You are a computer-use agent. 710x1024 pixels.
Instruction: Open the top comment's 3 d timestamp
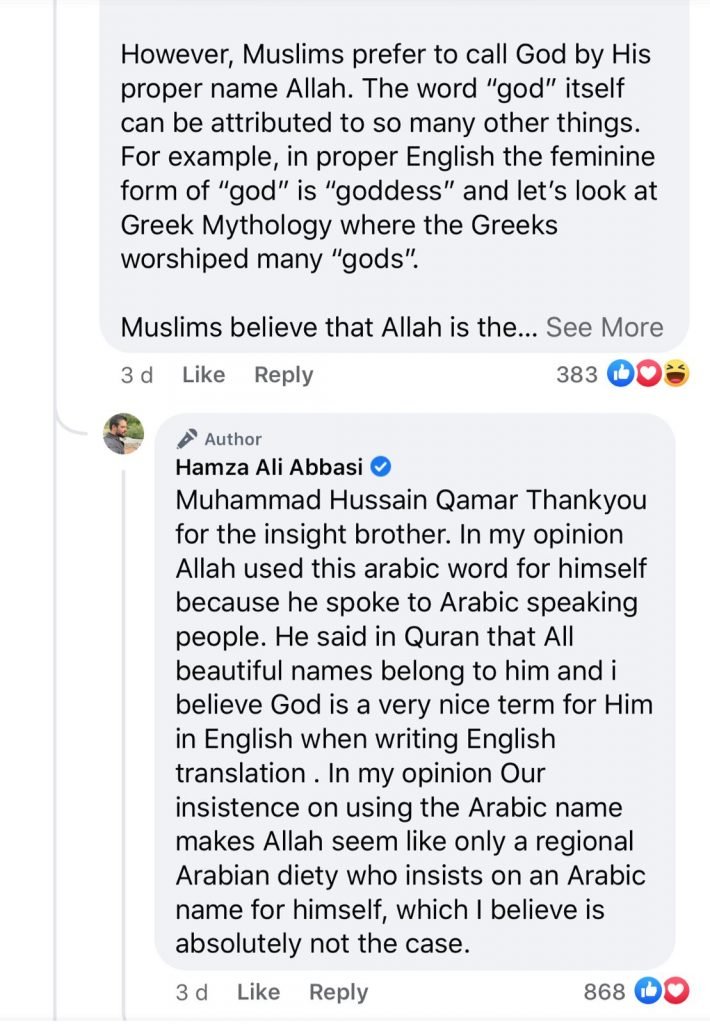coord(137,375)
